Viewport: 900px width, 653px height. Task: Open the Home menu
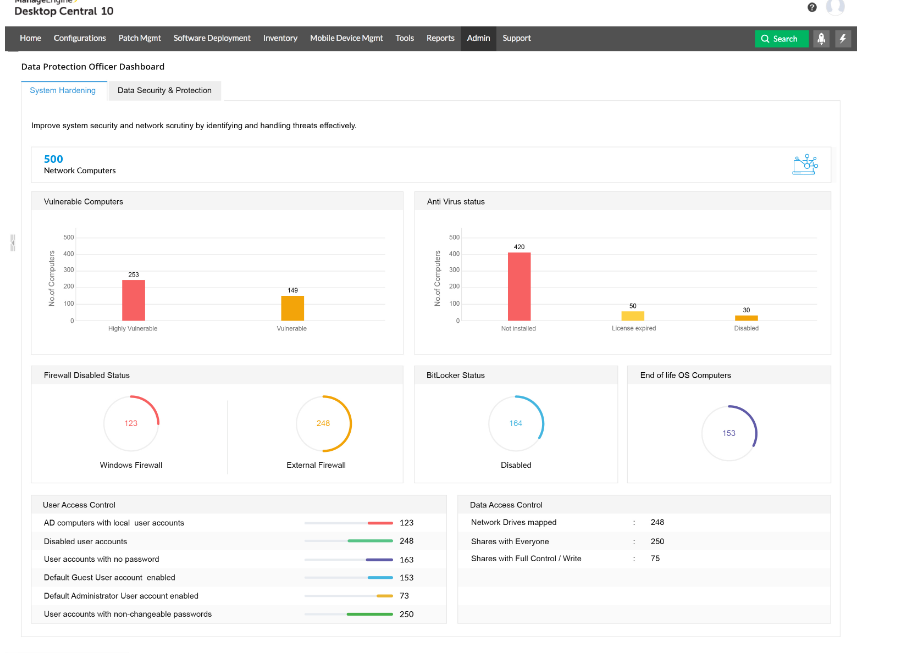[30, 38]
